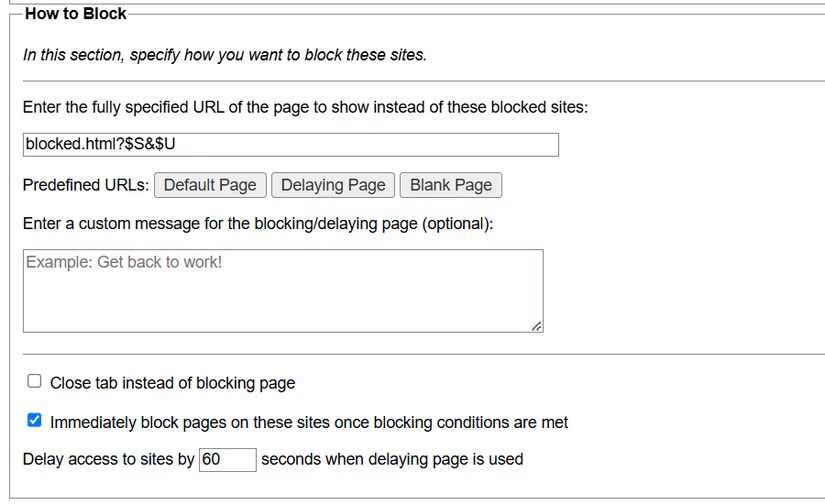Click 'seconds when delaying page is used' text
The height and width of the screenshot is (504, 825).
(x=391, y=459)
